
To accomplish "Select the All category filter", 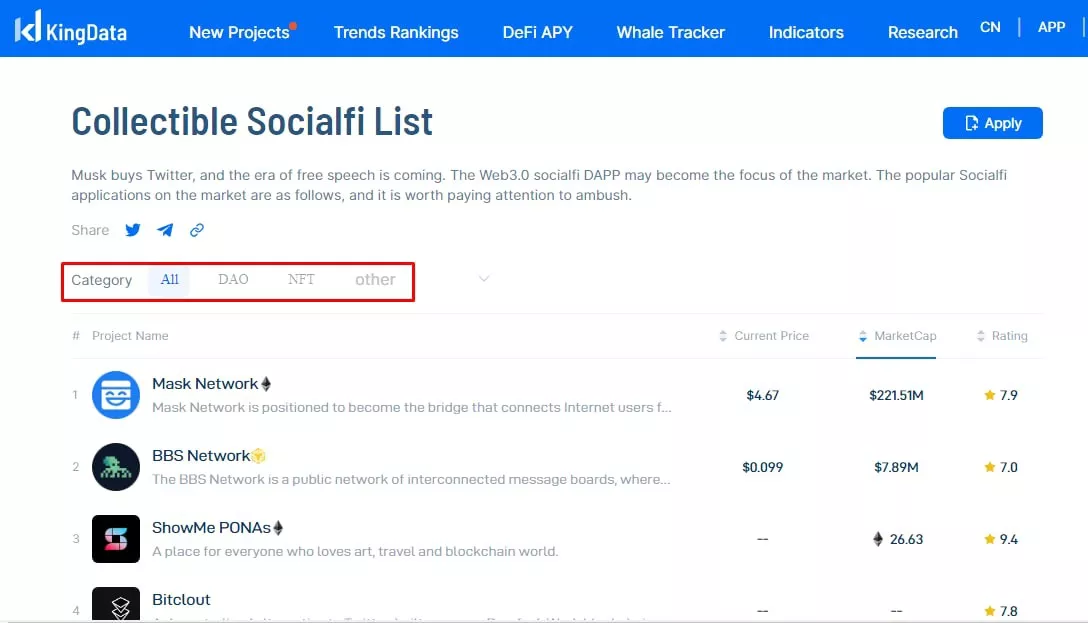I will point(169,280).
